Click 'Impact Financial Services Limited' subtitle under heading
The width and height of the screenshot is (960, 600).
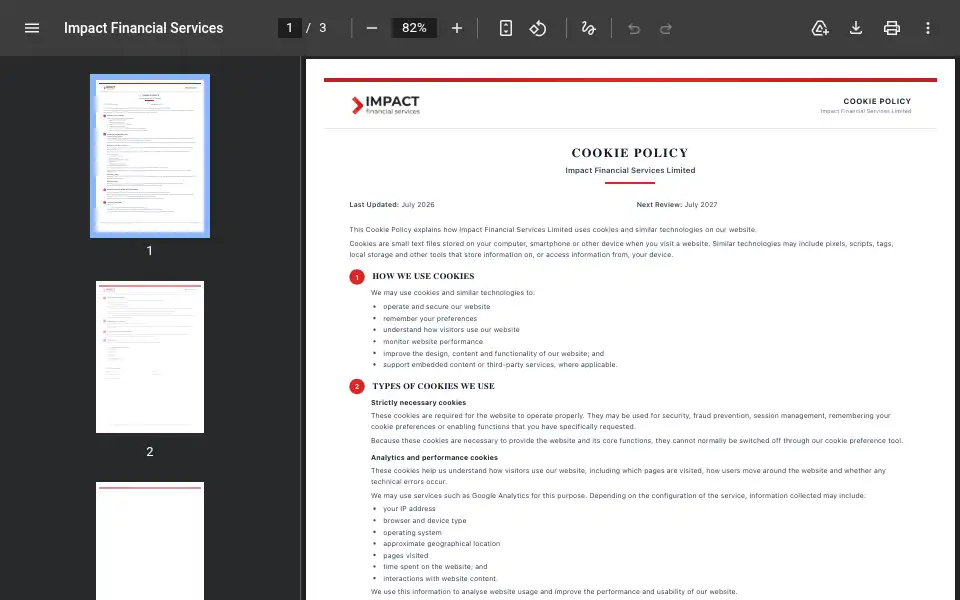click(630, 170)
